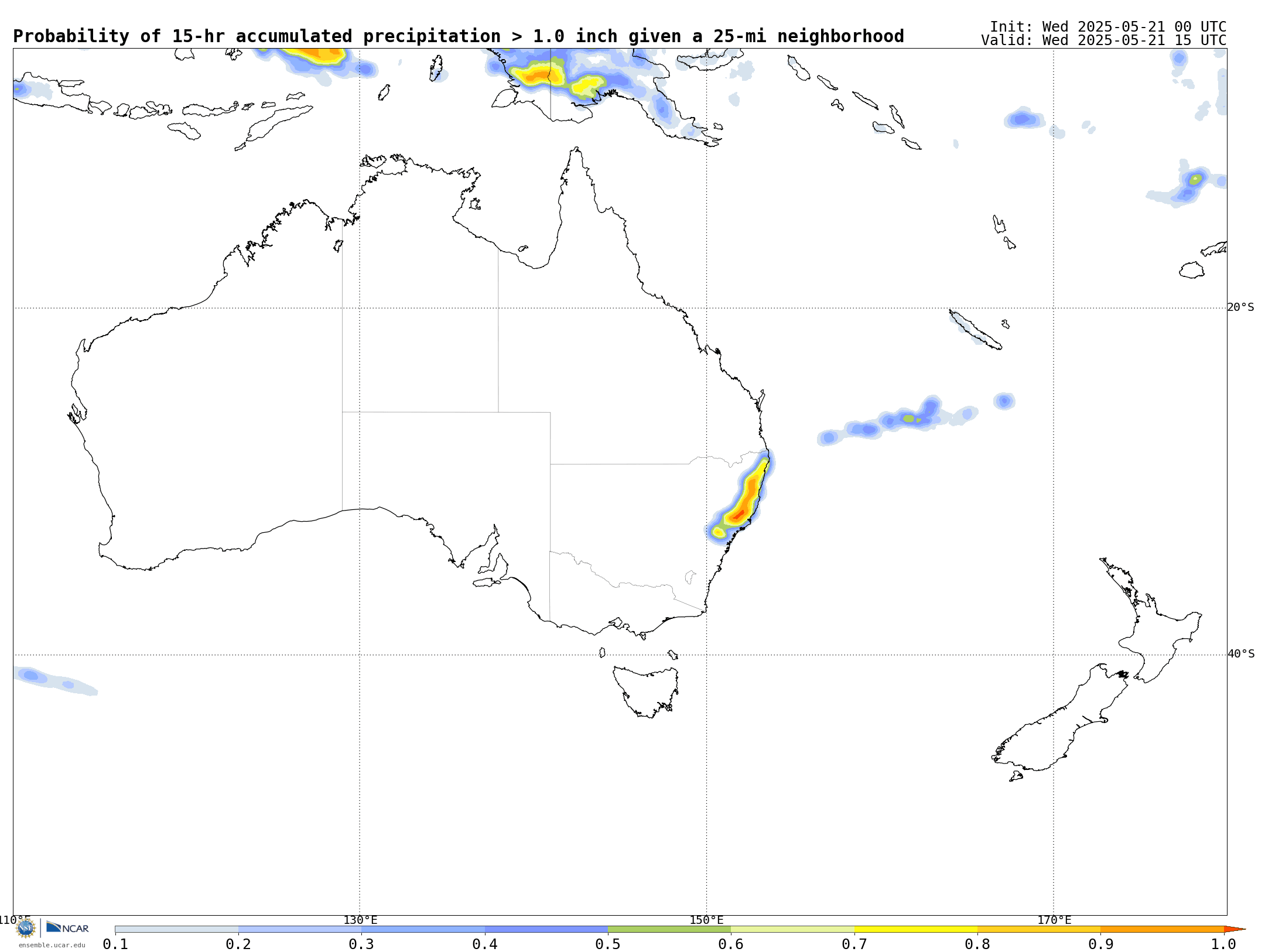Click the 170°E longitude label

tap(1054, 920)
